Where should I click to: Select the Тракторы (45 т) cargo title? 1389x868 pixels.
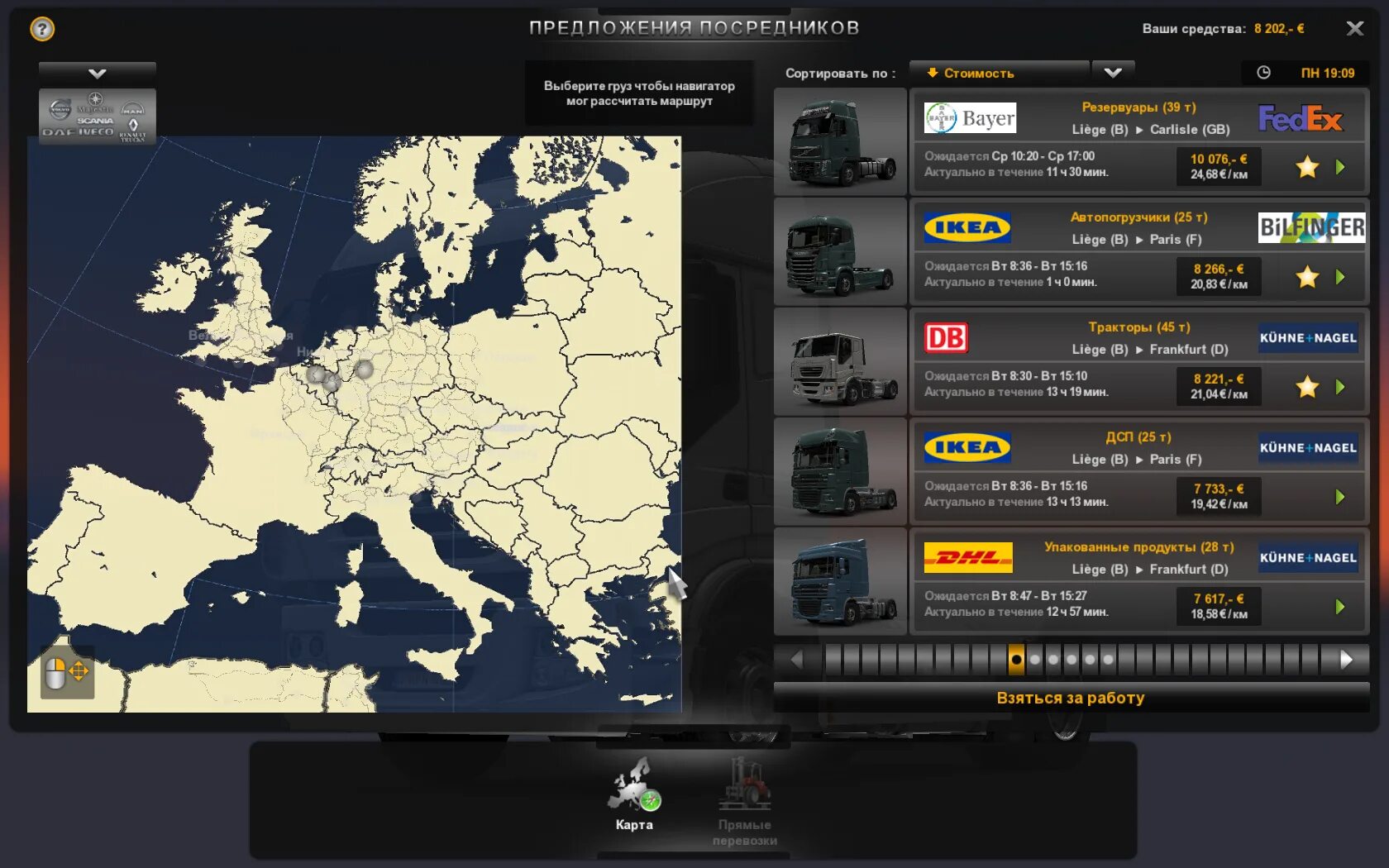pyautogui.click(x=1138, y=327)
